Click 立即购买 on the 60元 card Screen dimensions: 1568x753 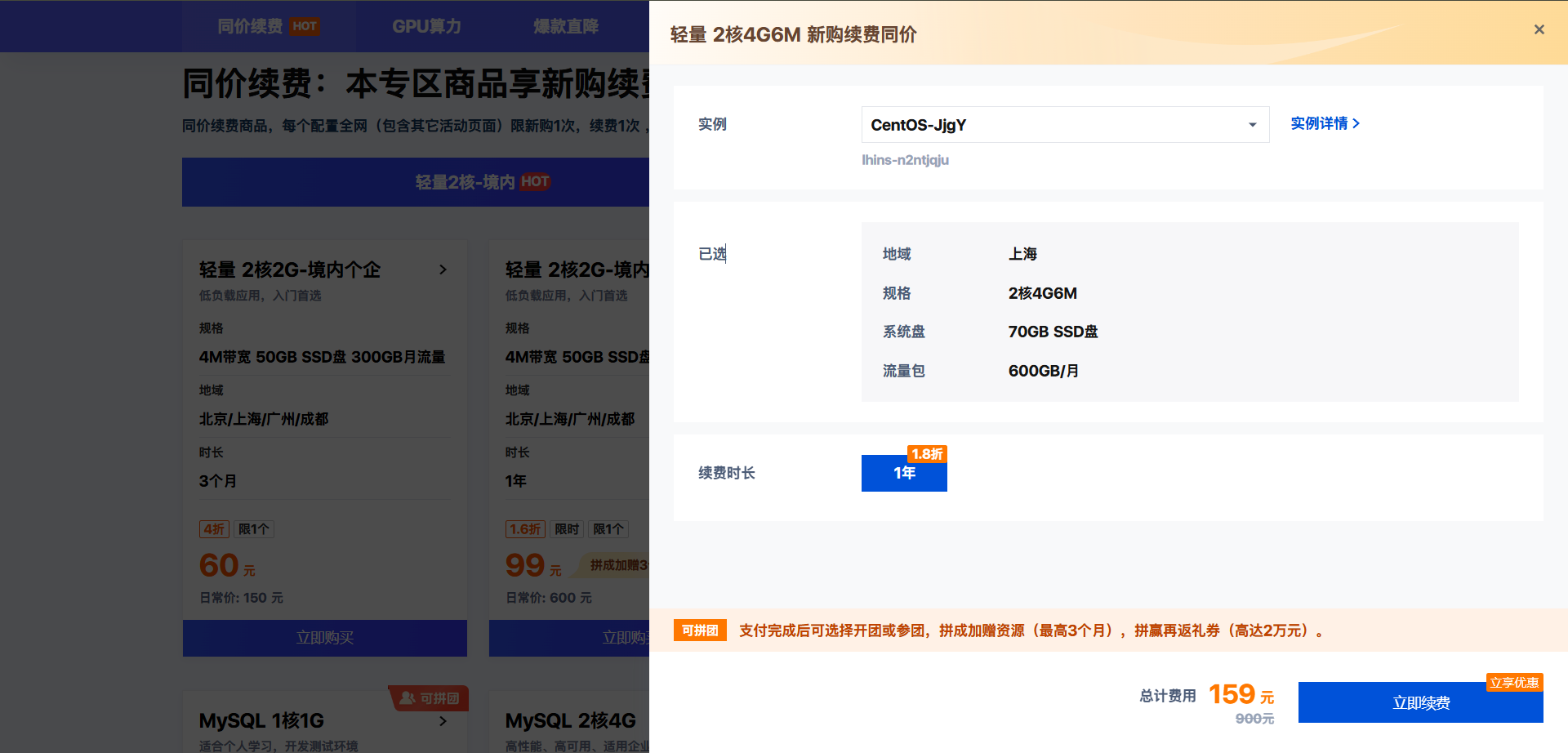[x=325, y=638]
